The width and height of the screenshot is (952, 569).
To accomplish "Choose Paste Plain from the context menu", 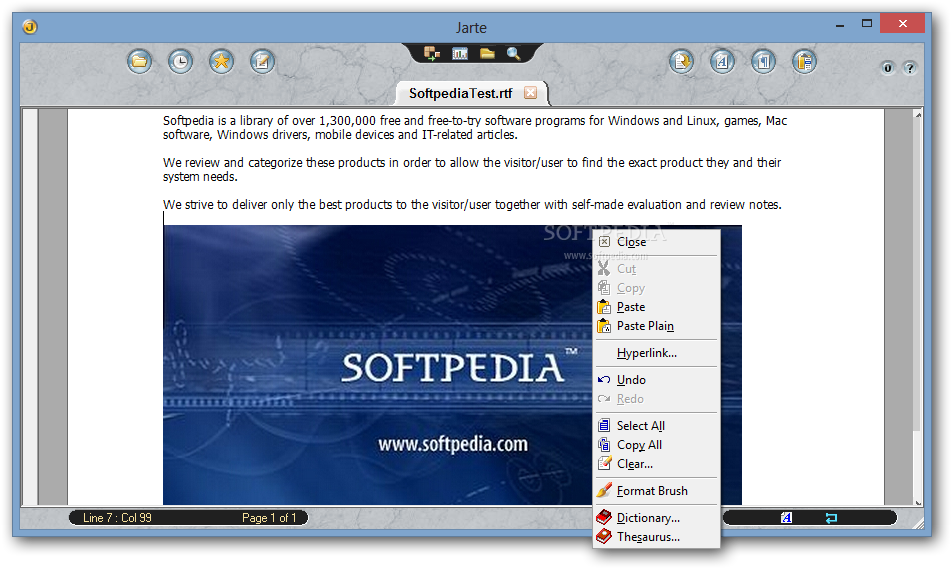I will [656, 325].
